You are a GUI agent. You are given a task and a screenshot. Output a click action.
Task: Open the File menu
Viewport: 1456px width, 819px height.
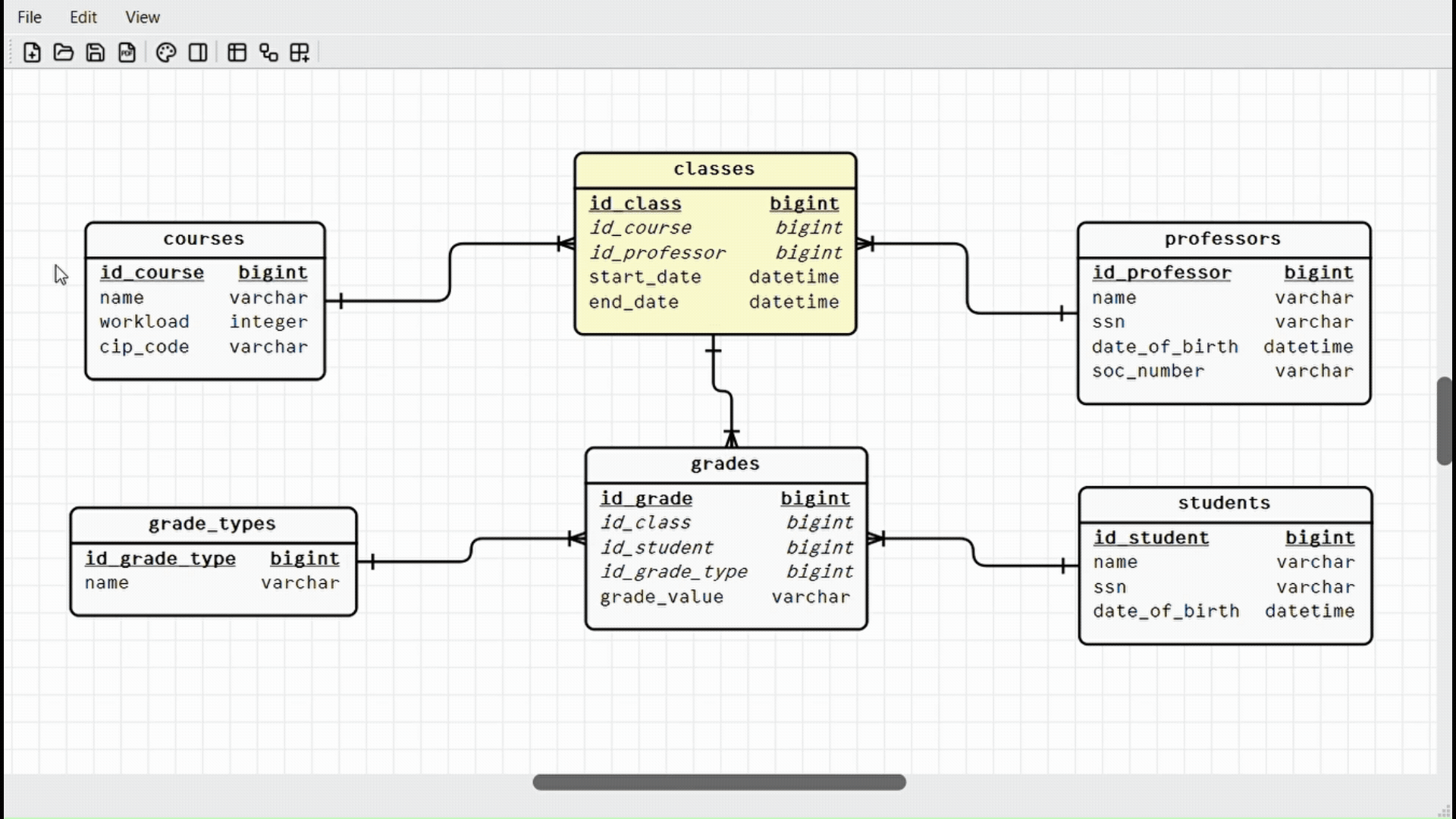(x=30, y=17)
